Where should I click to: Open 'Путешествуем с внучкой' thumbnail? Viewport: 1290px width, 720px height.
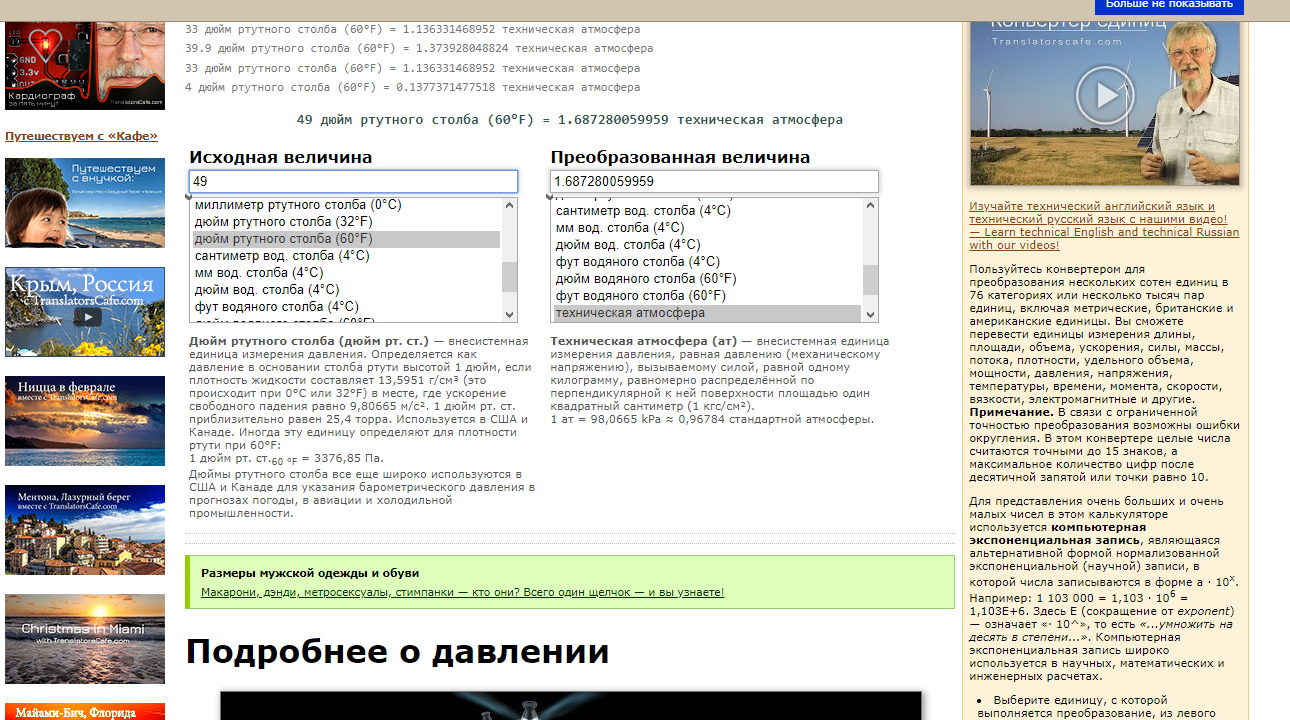(85, 202)
